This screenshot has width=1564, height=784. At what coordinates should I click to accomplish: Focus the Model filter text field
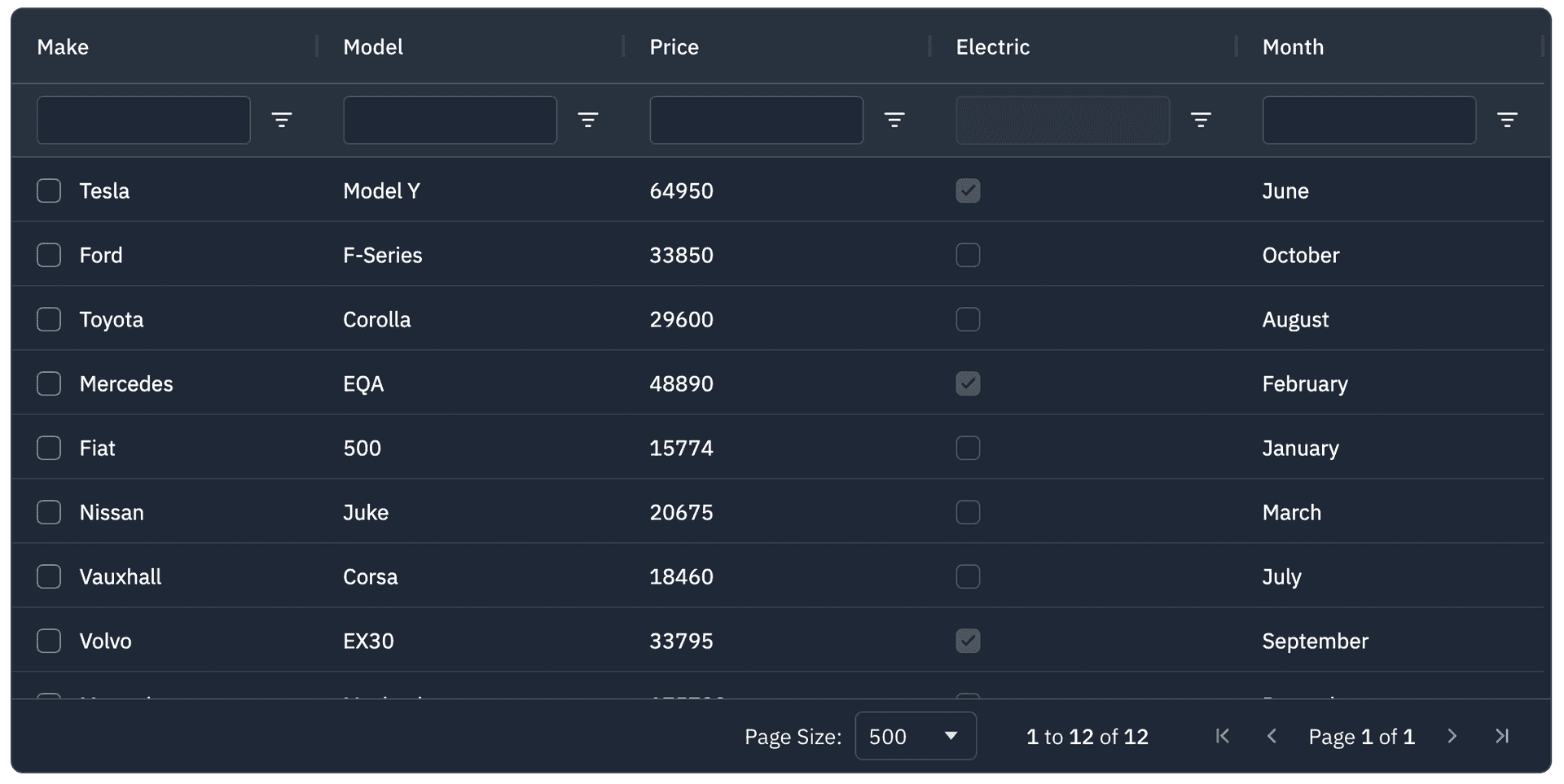coord(450,120)
